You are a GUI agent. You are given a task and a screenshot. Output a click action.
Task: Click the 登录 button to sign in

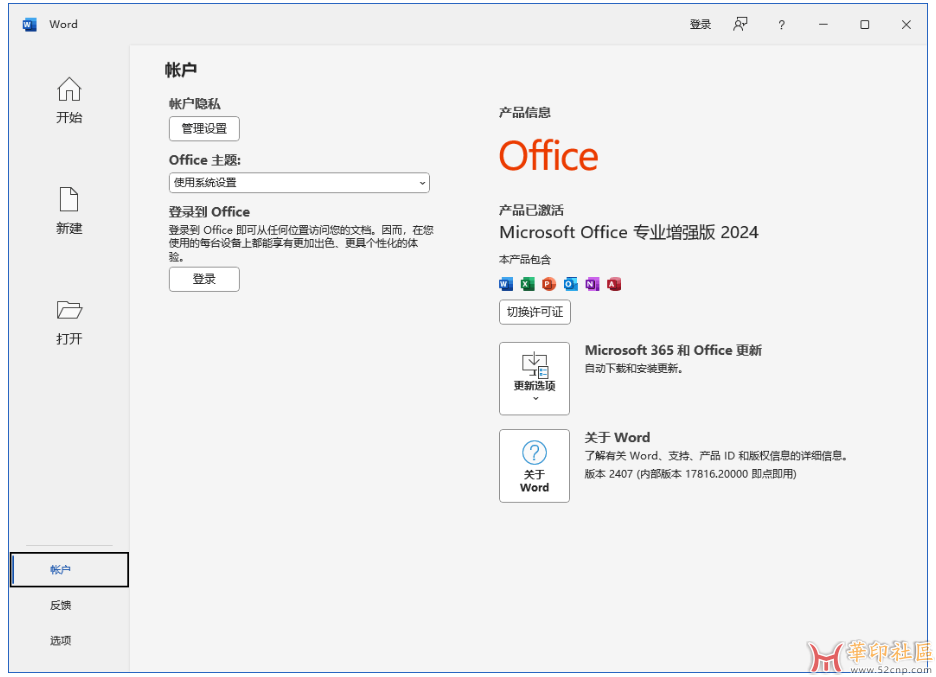click(x=204, y=279)
